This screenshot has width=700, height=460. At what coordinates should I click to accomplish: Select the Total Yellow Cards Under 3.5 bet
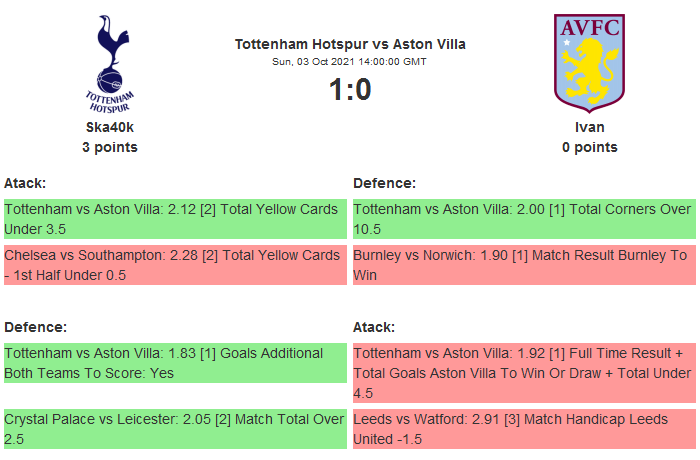click(175, 219)
